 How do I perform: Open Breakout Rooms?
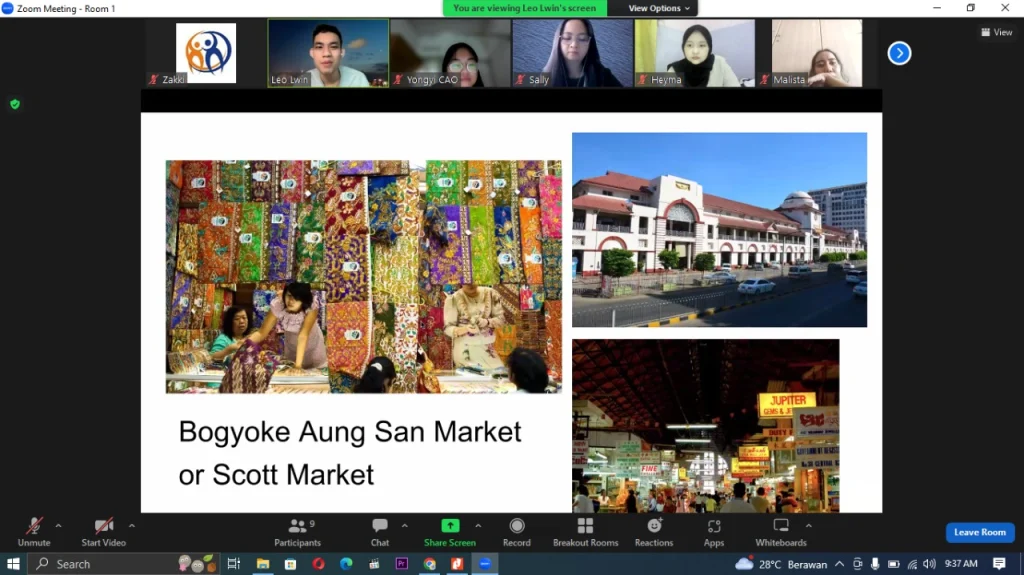point(585,532)
